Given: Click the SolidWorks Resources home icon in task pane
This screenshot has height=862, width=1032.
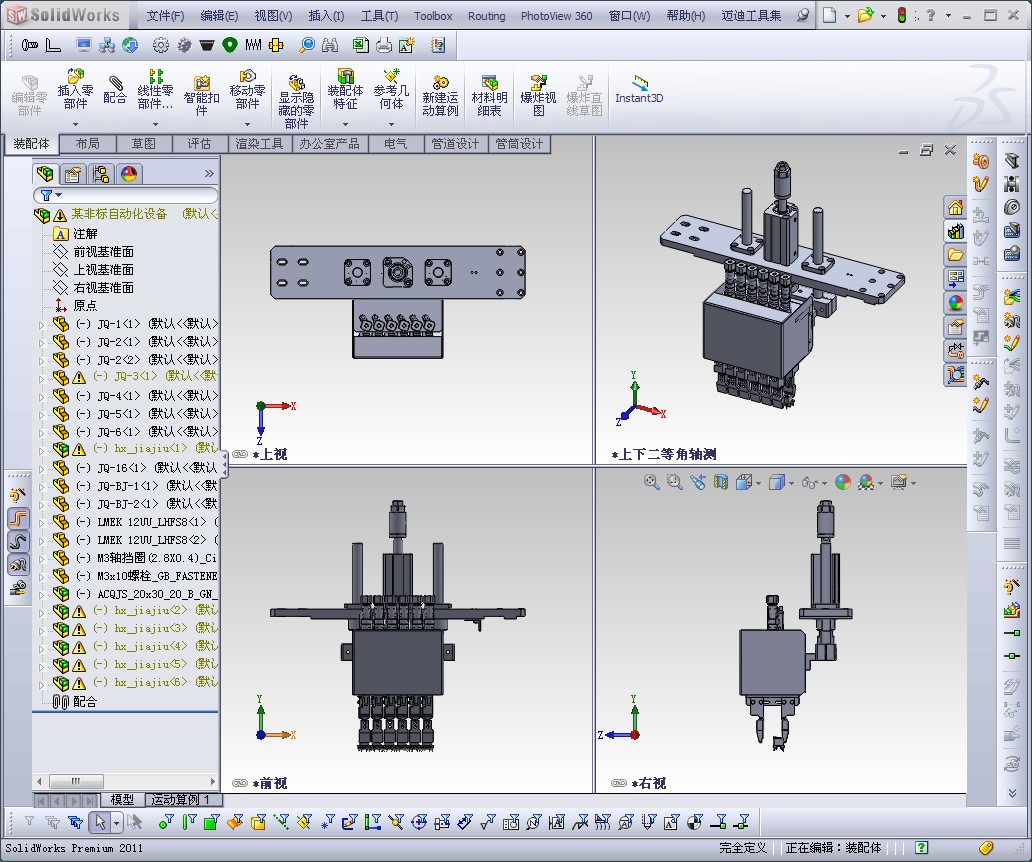Looking at the screenshot, I should (956, 208).
